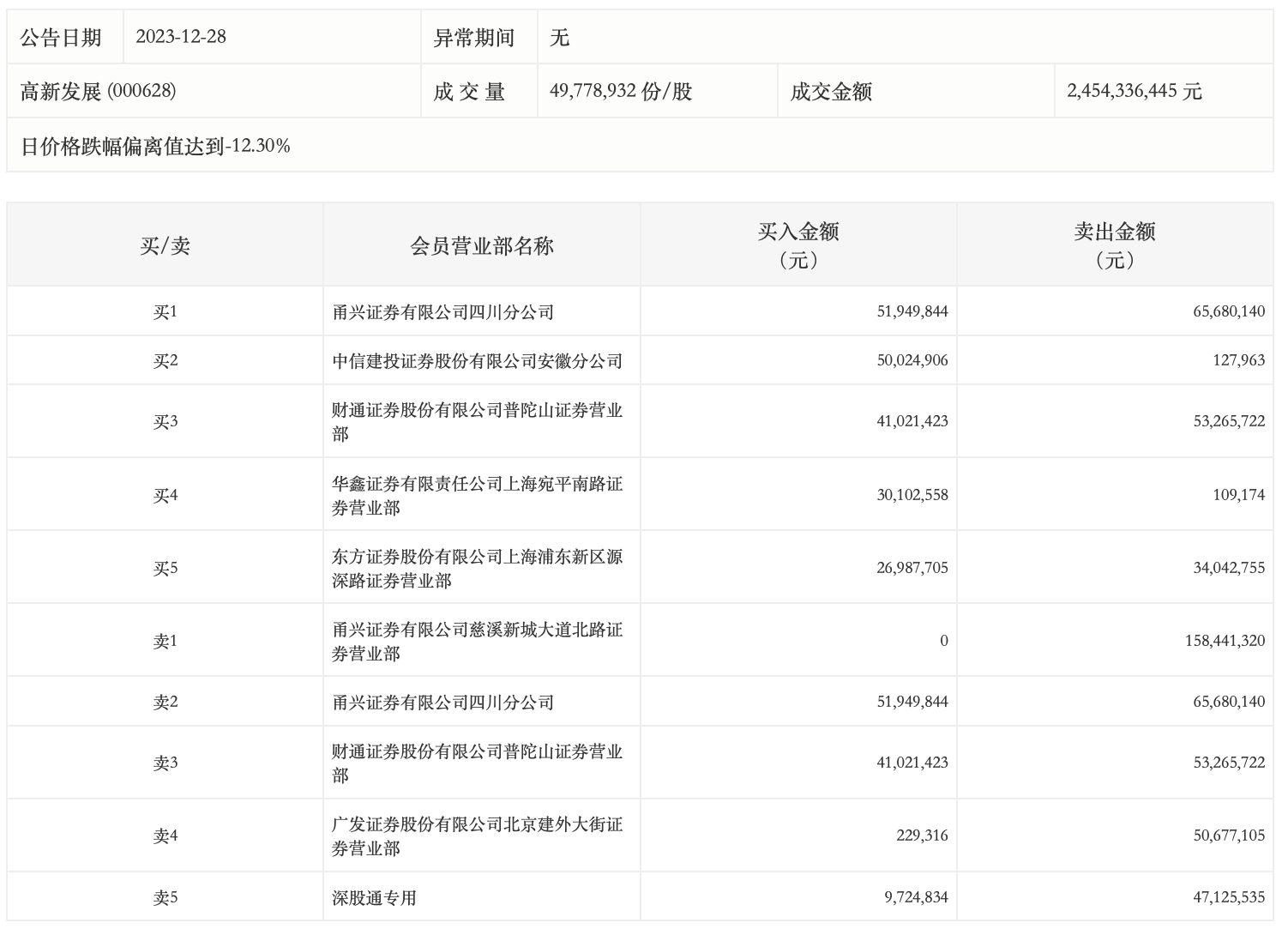Click the 会员营业部名称 column header
This screenshot has width=1288, height=935.
(482, 246)
